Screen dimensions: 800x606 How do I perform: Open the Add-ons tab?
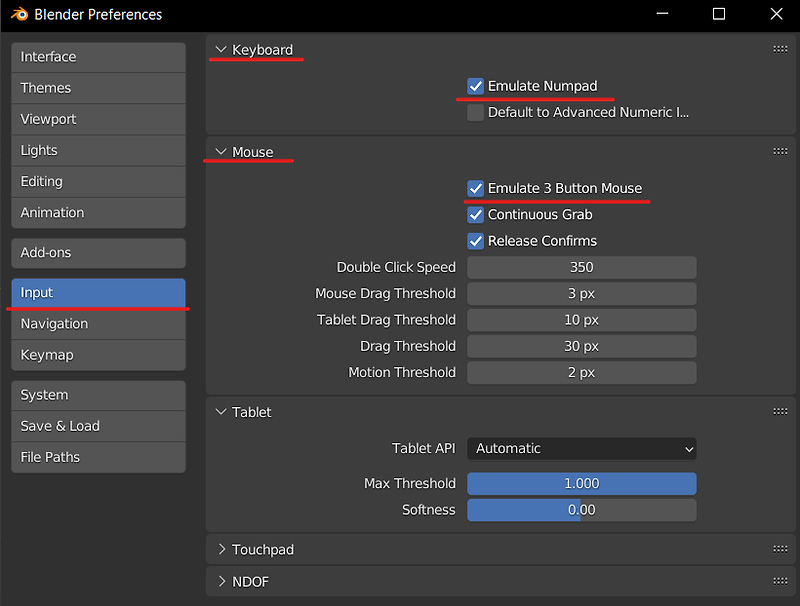98,253
